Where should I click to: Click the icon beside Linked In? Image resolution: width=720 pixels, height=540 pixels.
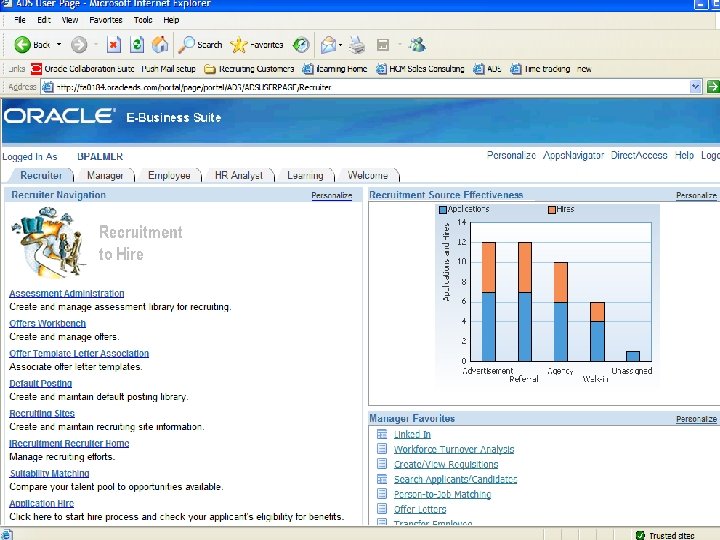pyautogui.click(x=382, y=434)
